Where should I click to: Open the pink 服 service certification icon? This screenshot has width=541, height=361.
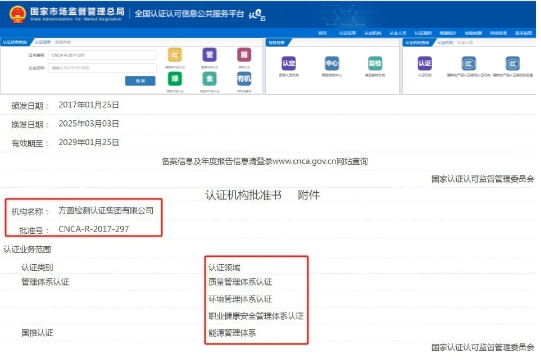coord(244,55)
